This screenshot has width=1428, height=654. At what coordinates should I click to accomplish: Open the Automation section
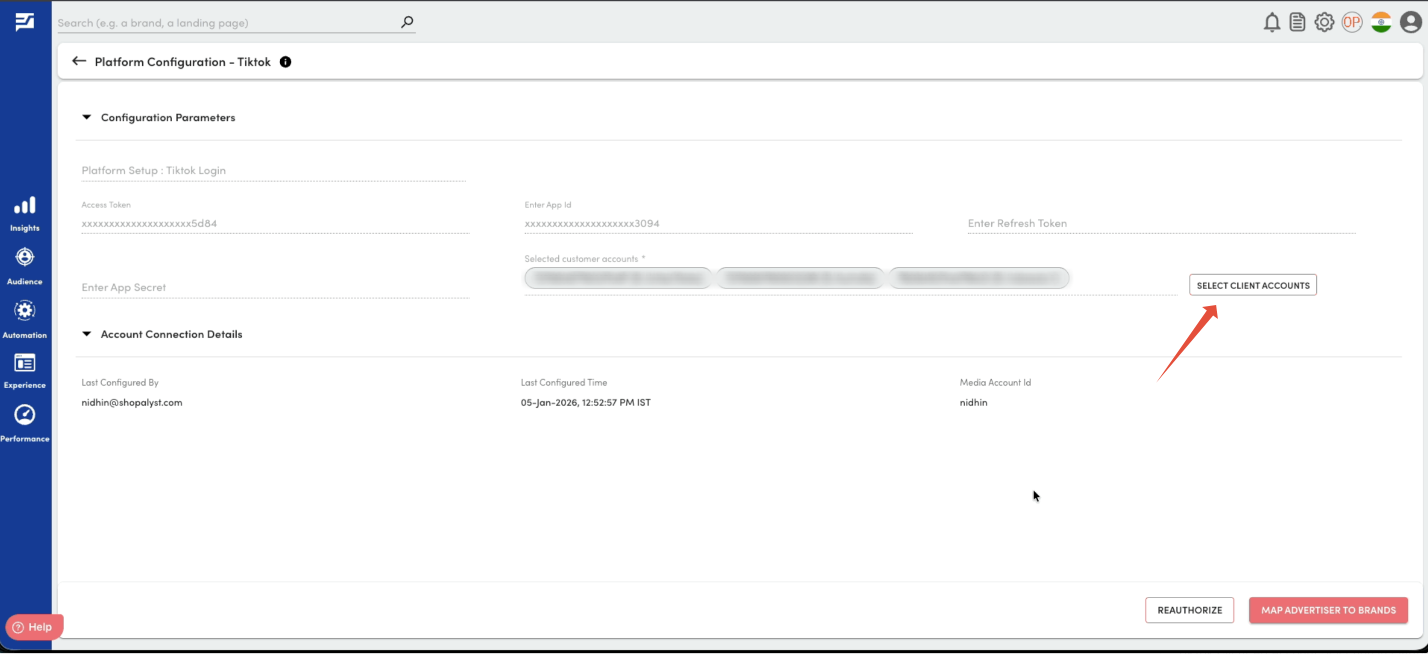[25, 320]
